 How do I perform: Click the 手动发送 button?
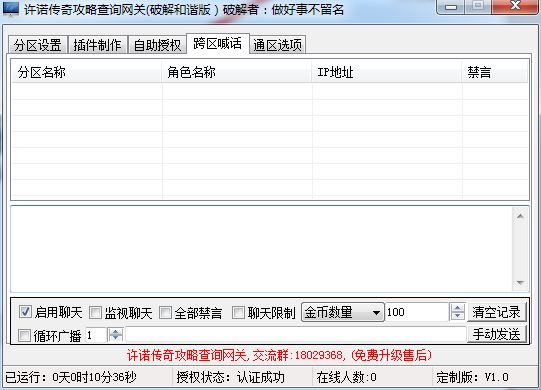coord(496,334)
